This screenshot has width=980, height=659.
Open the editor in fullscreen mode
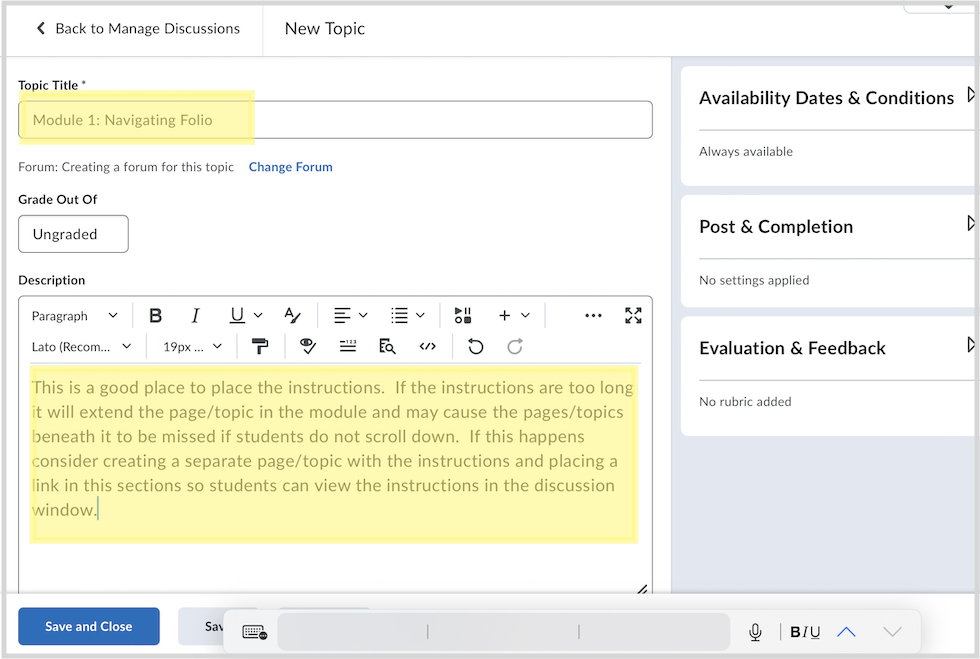[633, 316]
